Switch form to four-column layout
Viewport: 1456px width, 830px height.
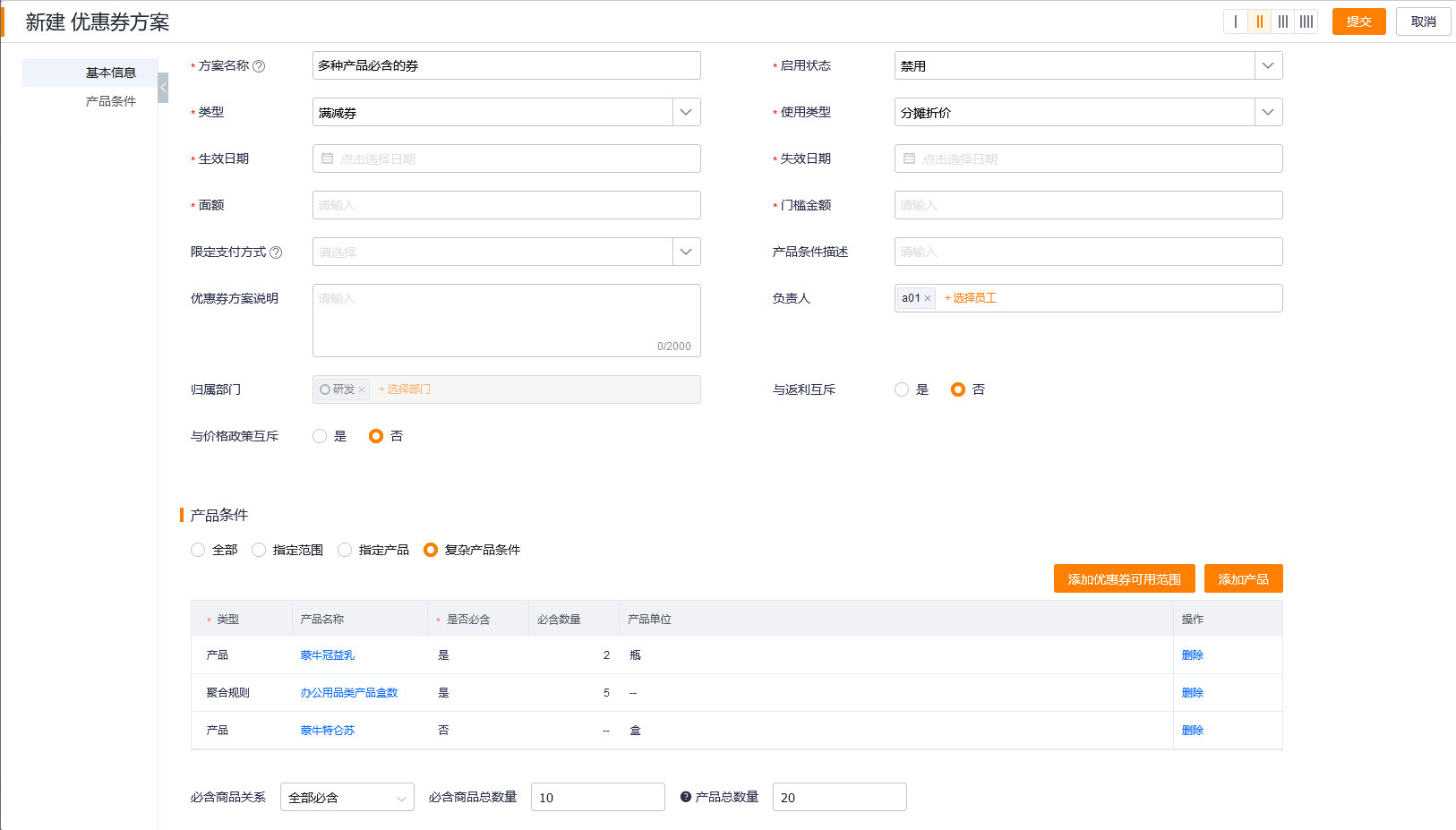1306,21
